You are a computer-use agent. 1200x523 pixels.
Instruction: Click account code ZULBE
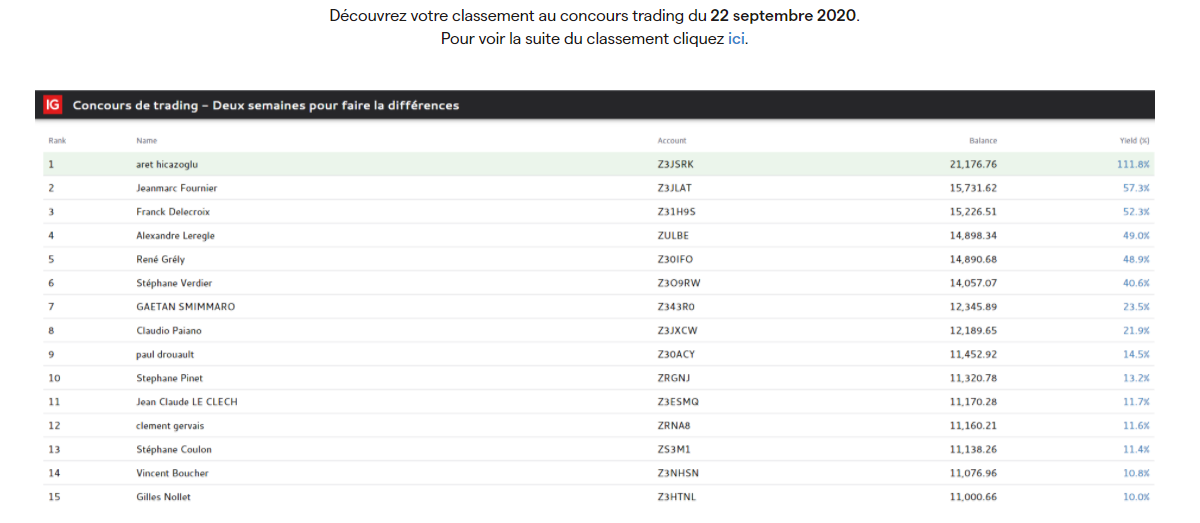click(x=673, y=236)
